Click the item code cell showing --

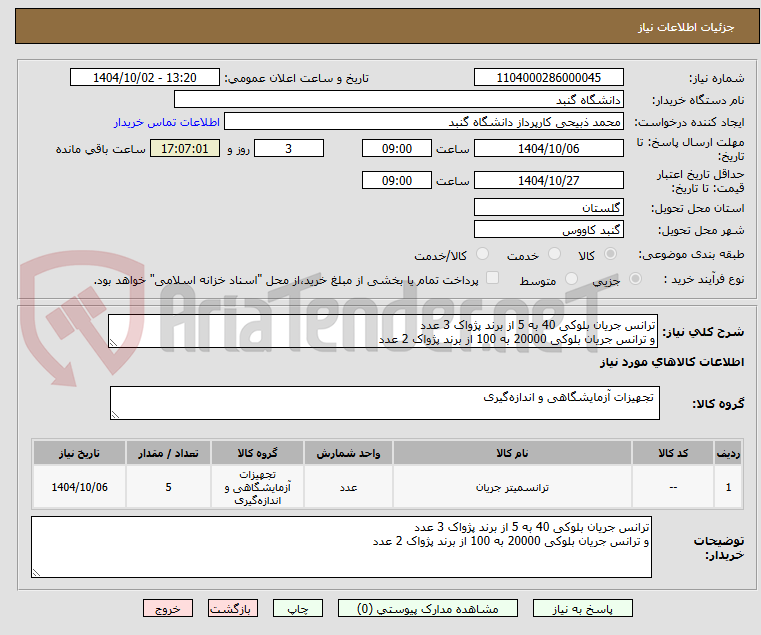673,487
